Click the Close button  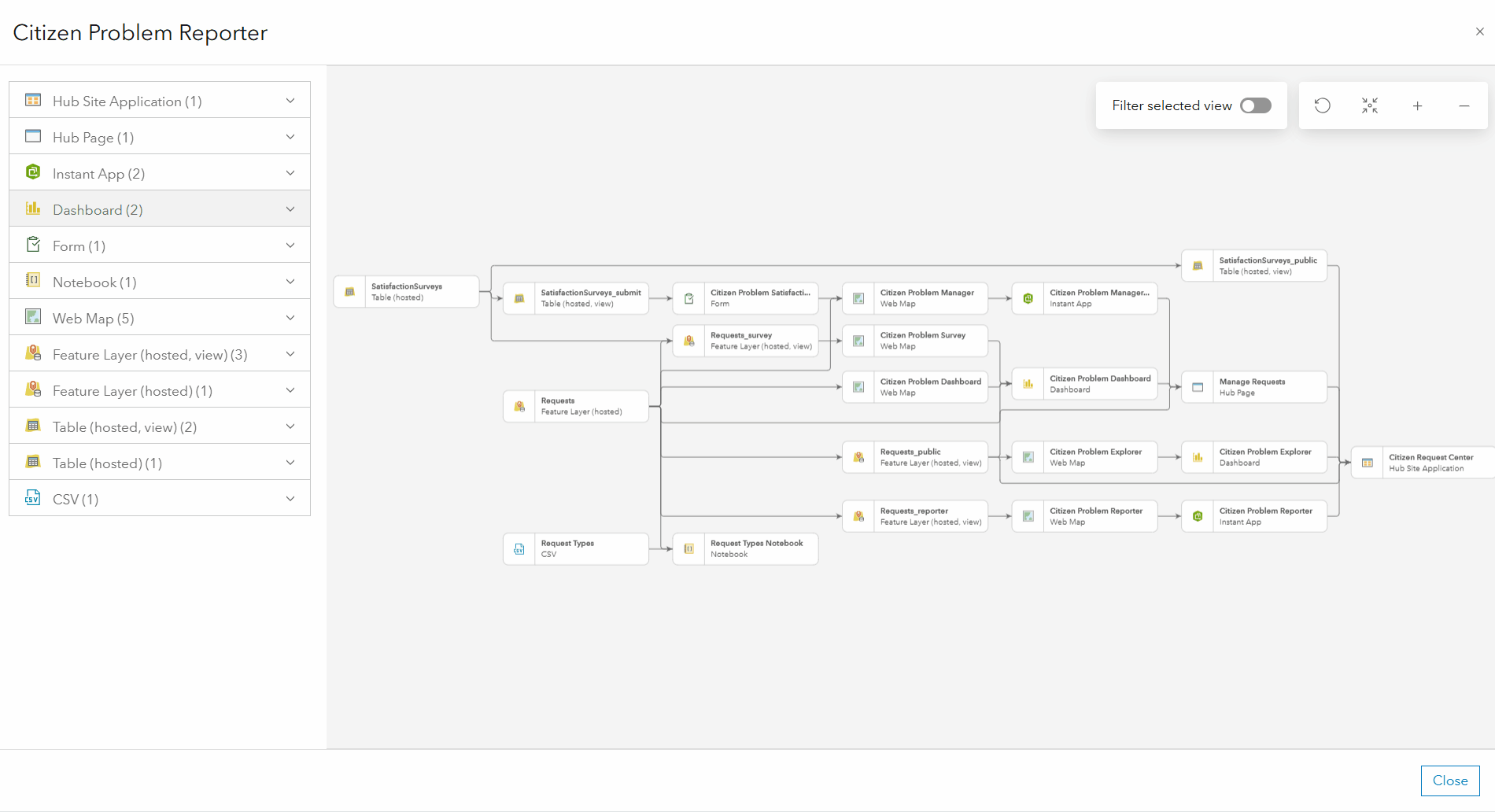[1449, 781]
